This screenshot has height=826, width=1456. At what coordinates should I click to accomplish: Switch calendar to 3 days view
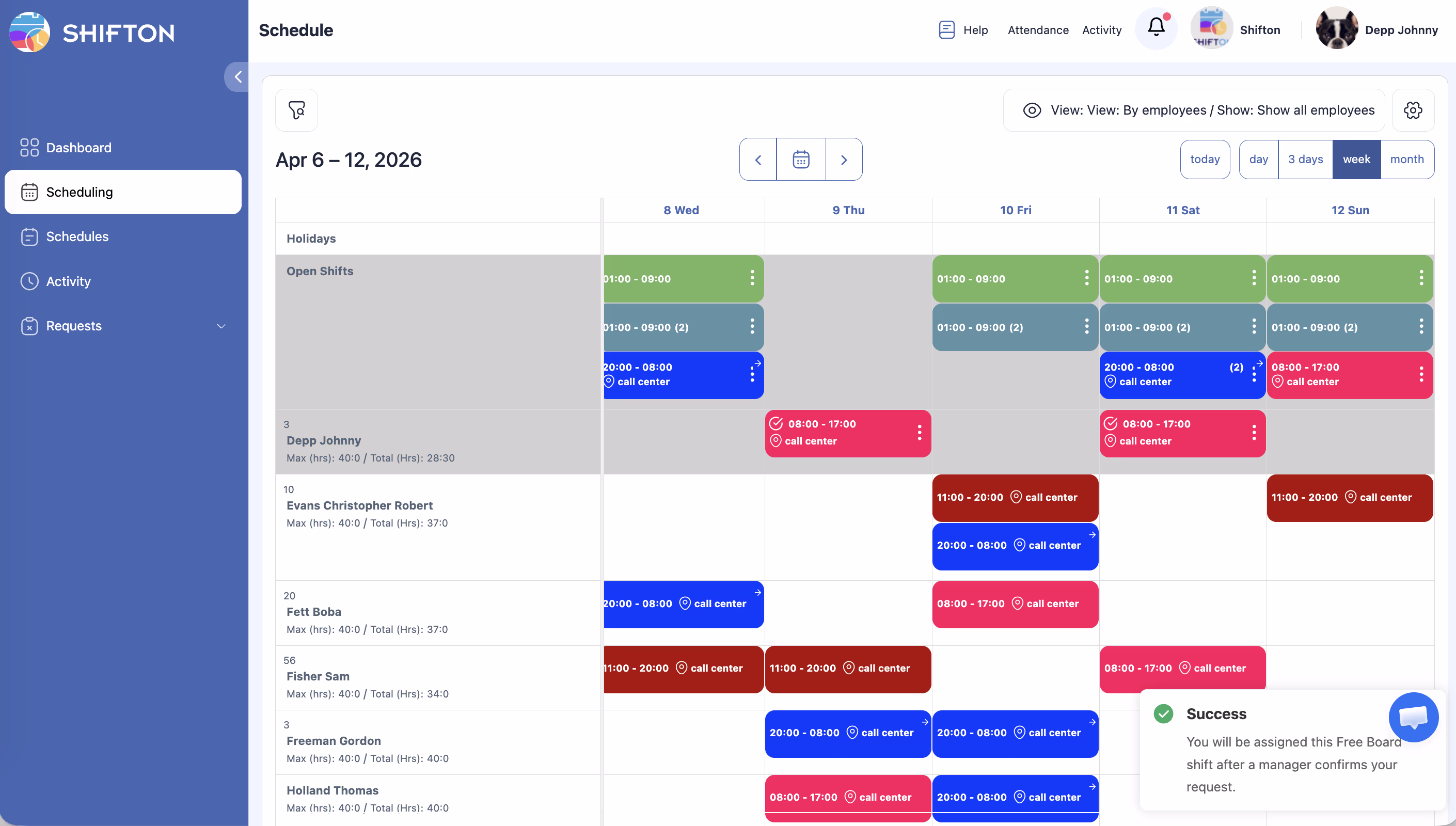coord(1305,160)
